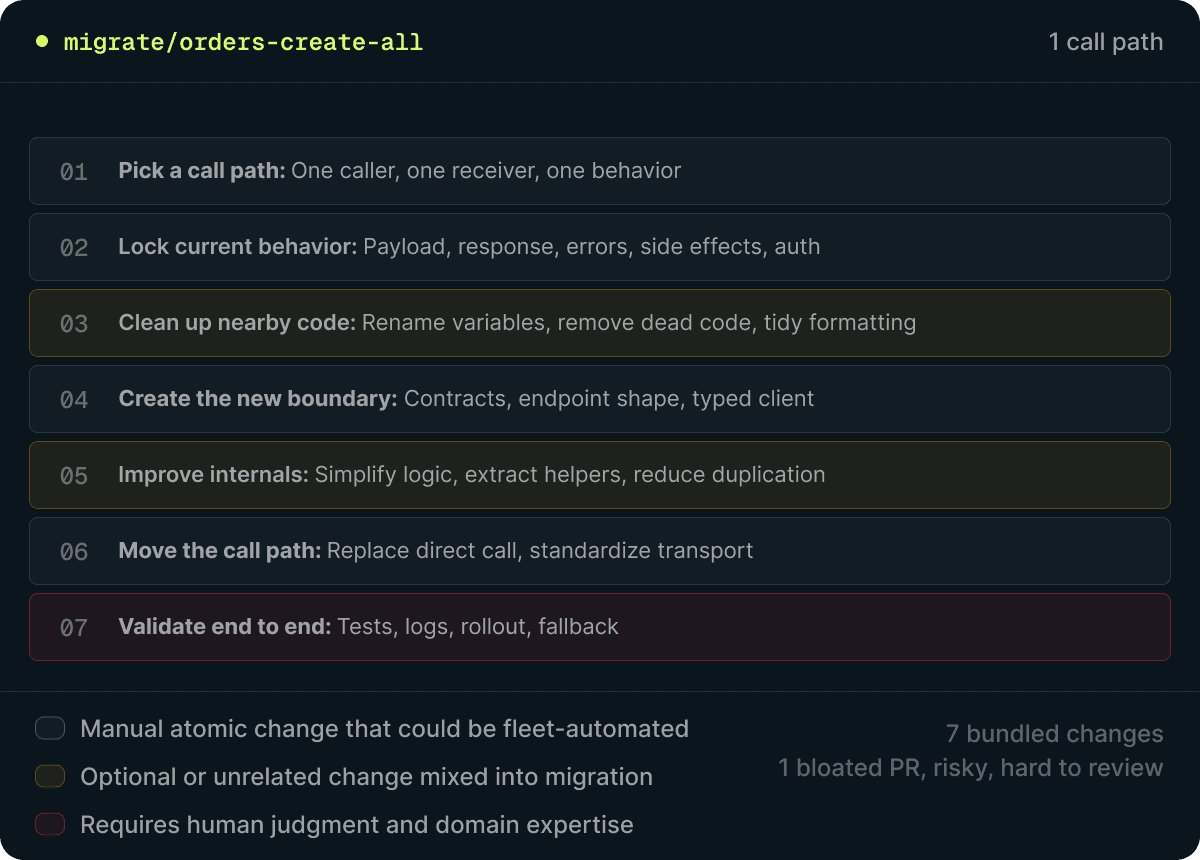
Task: Open step 01 Pick a call path
Action: [x=600, y=171]
